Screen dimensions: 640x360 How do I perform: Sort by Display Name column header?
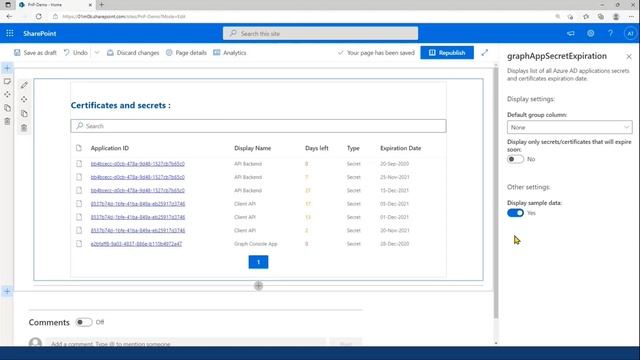252,148
